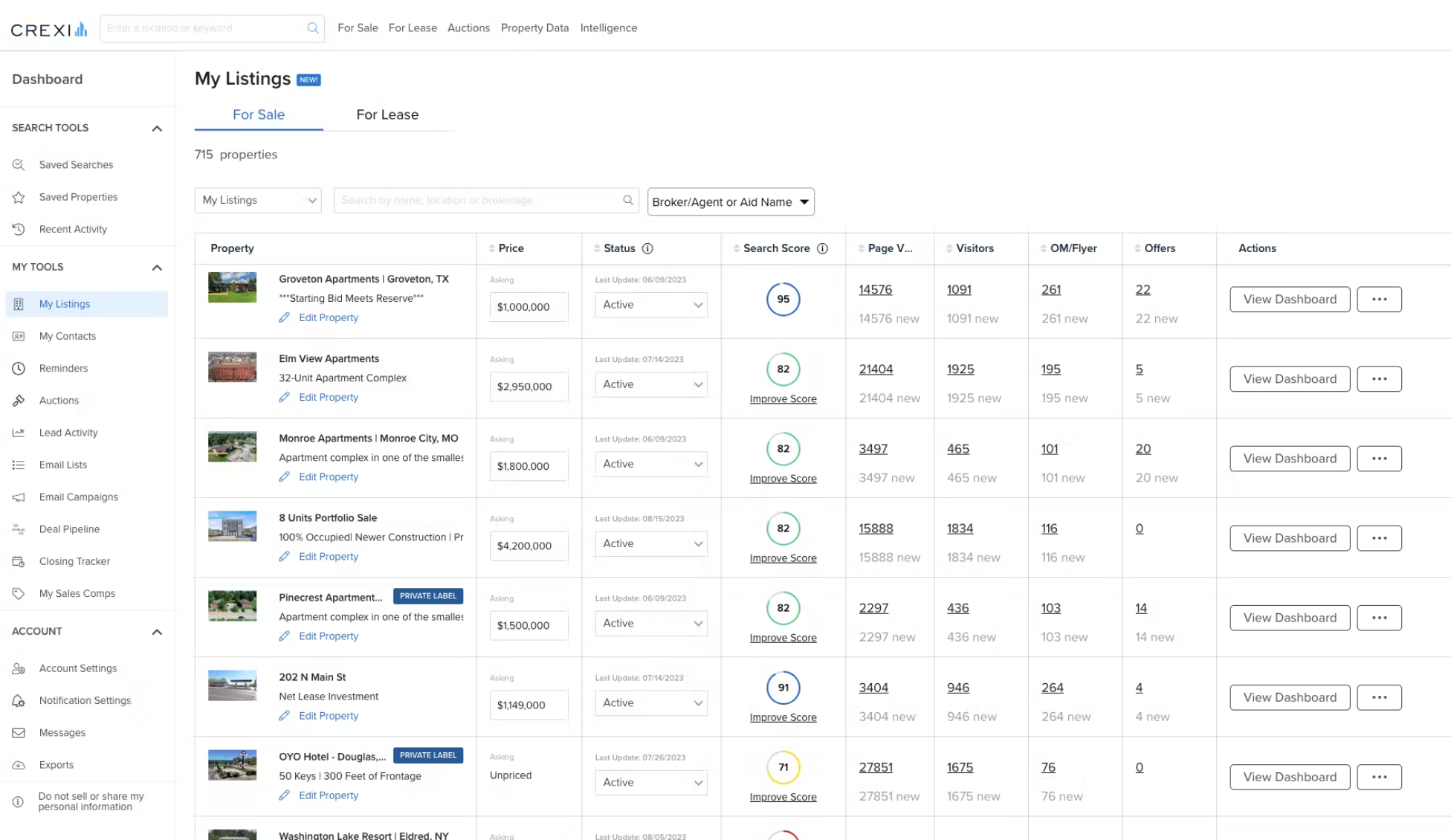Collapse the MY TOOLS section
Screen dimensions: 1451x840
[x=157, y=268]
